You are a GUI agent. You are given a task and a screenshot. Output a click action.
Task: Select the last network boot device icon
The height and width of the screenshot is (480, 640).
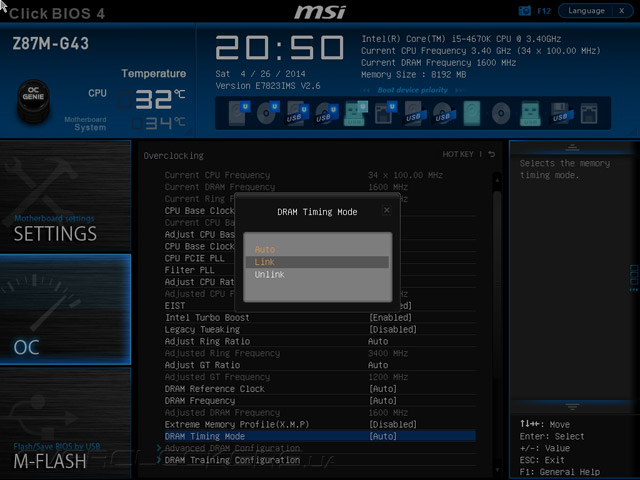click(589, 113)
